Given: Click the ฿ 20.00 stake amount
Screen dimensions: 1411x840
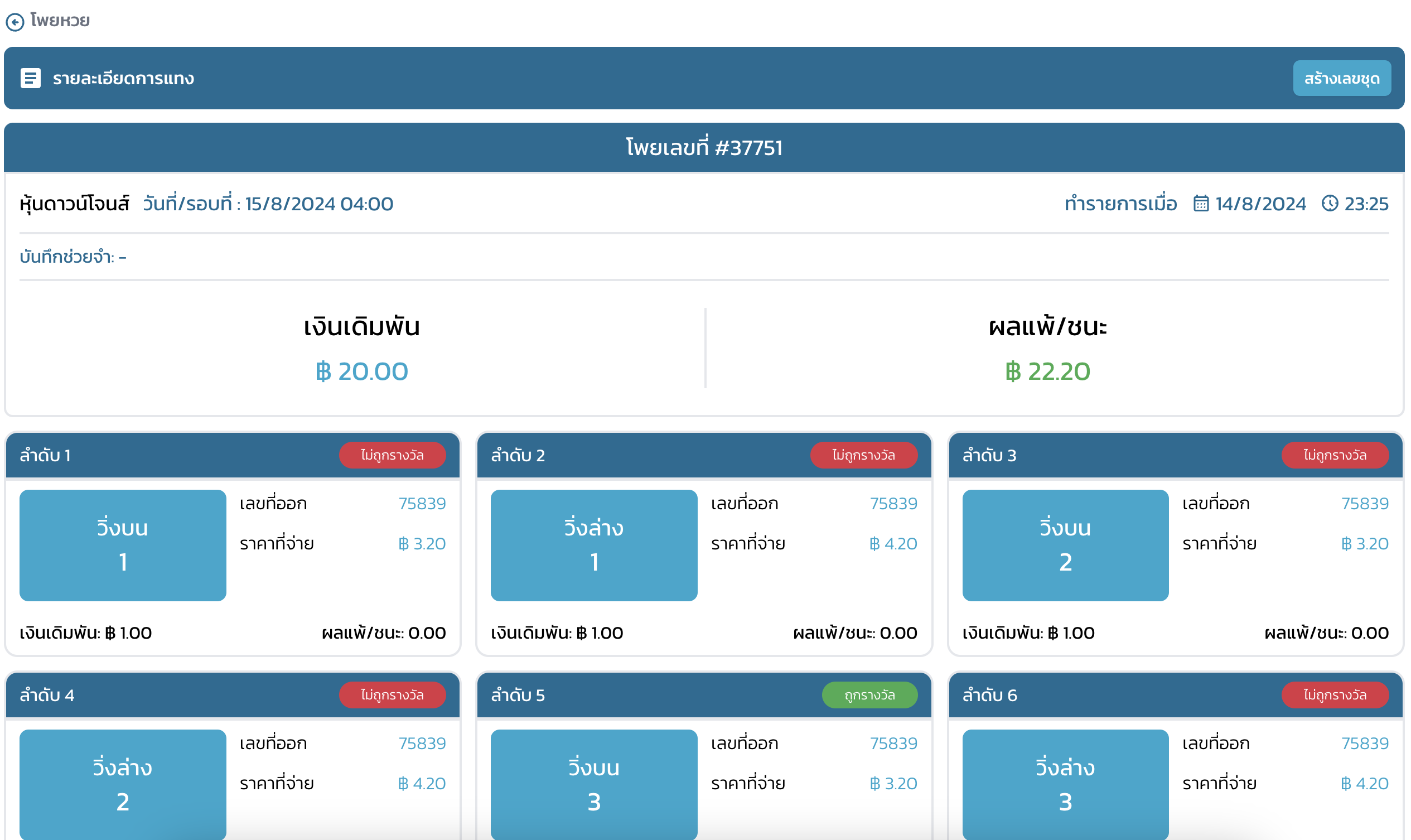Looking at the screenshot, I should (x=361, y=372).
